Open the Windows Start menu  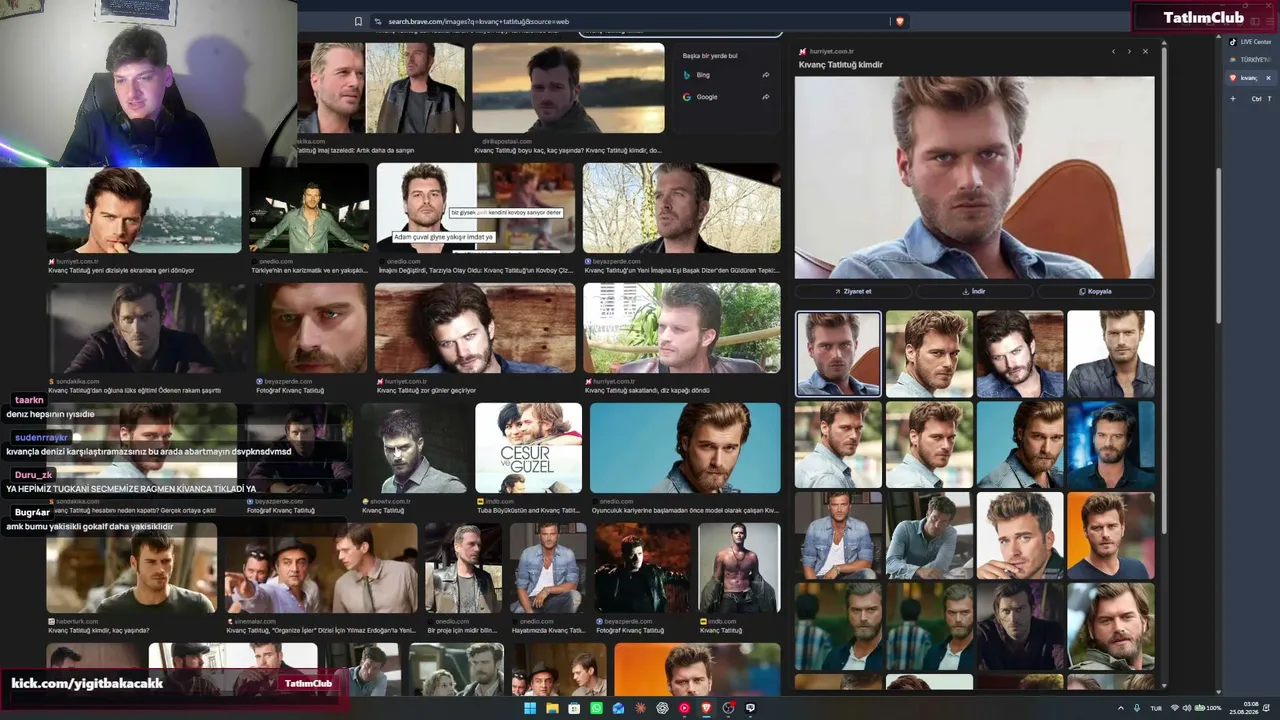[530, 708]
